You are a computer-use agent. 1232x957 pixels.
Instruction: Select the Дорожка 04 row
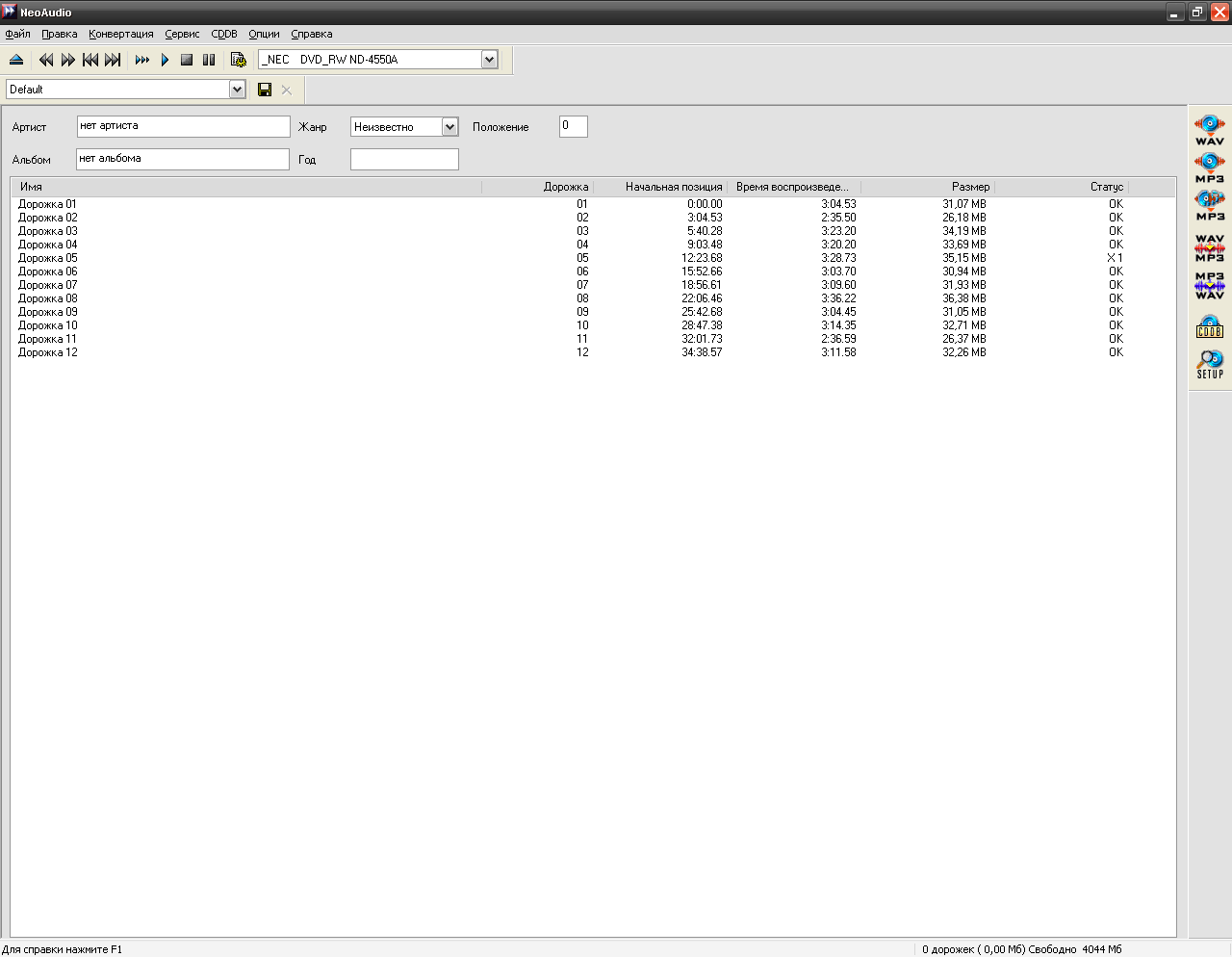593,245
